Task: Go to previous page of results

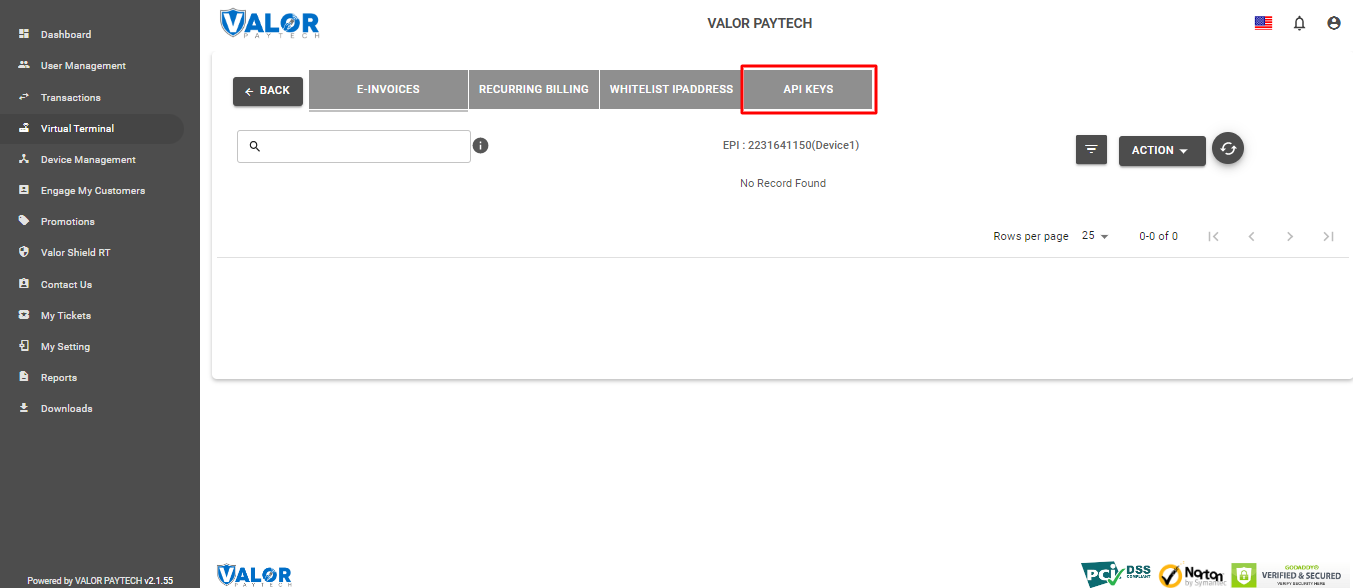Action: [x=1251, y=236]
